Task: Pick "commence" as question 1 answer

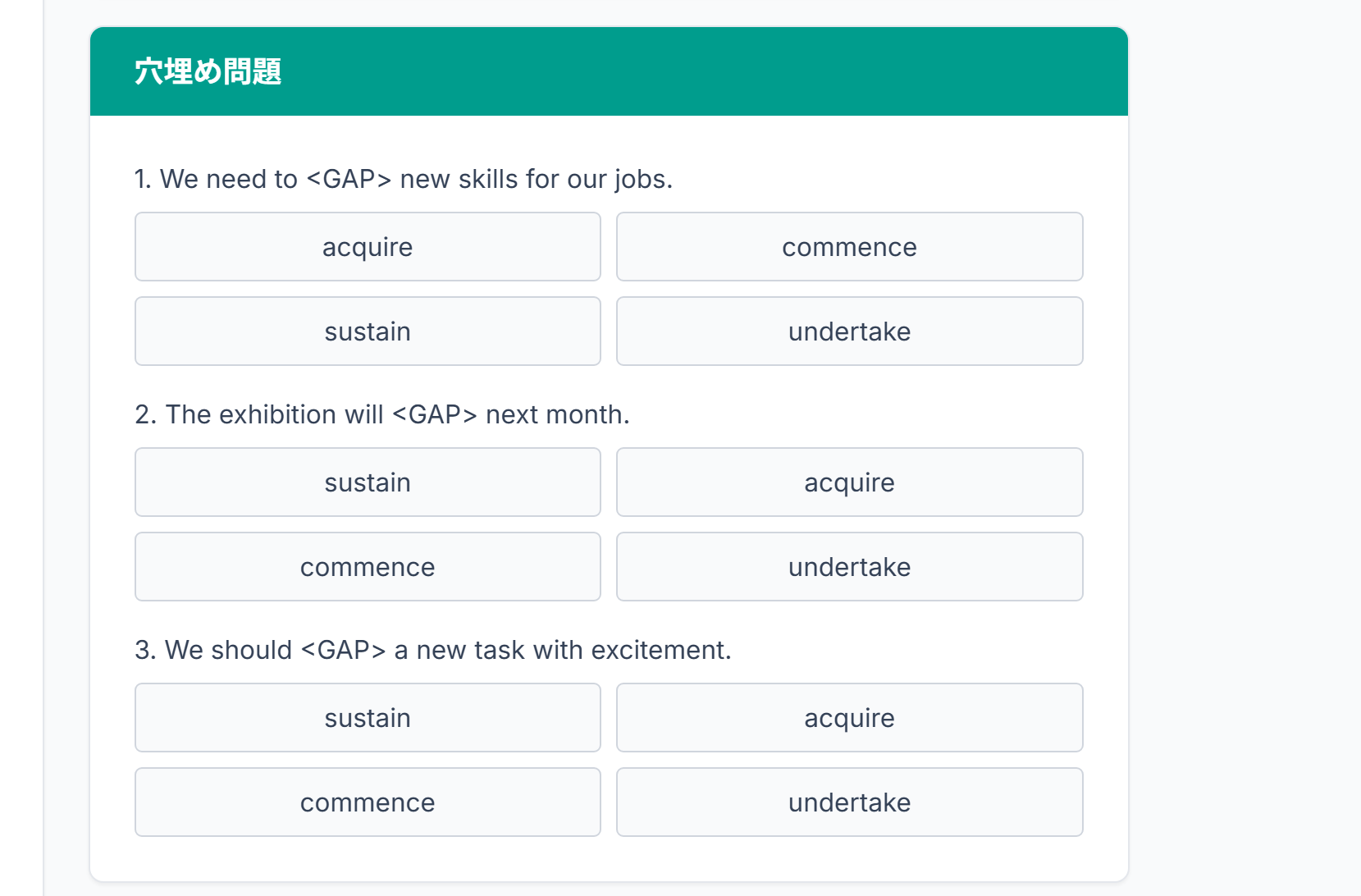Action: 849,247
